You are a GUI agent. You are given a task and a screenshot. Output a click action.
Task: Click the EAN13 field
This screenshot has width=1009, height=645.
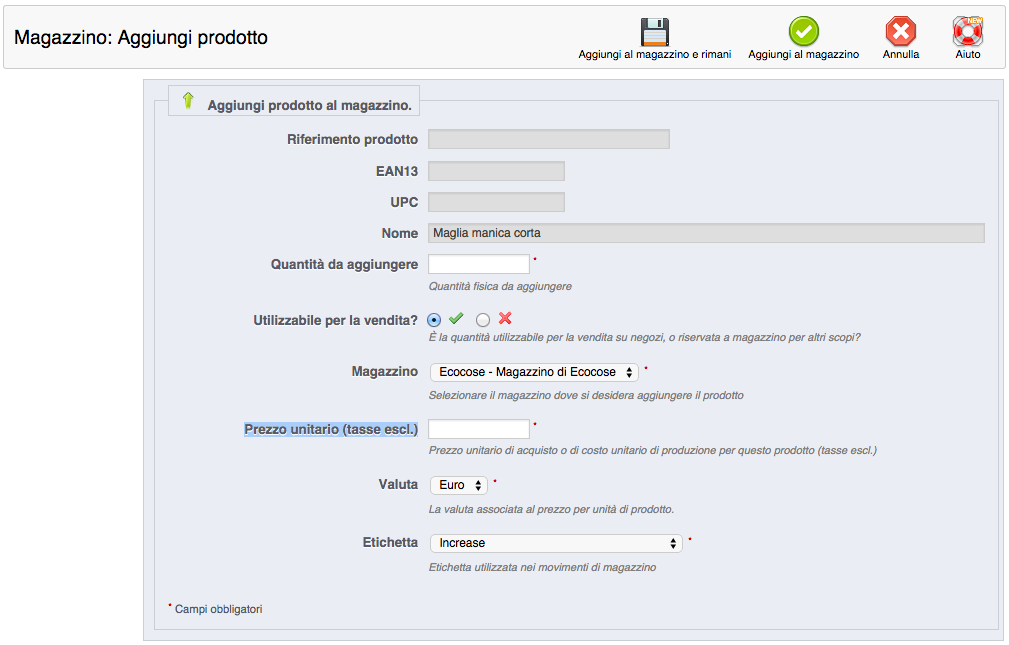496,171
